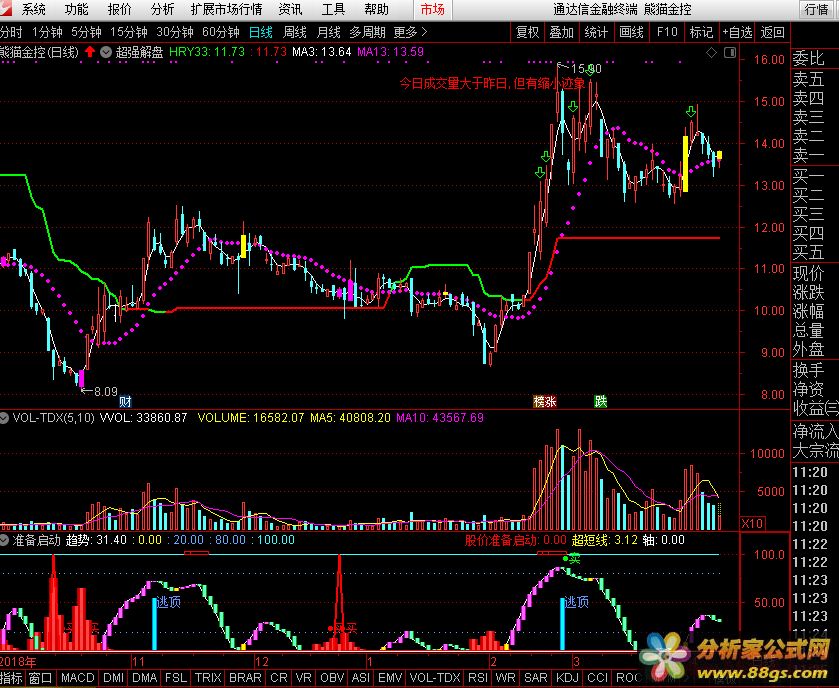The width and height of the screenshot is (839, 688).
Task: Select the KDJ indicator tab
Action: tap(567, 678)
